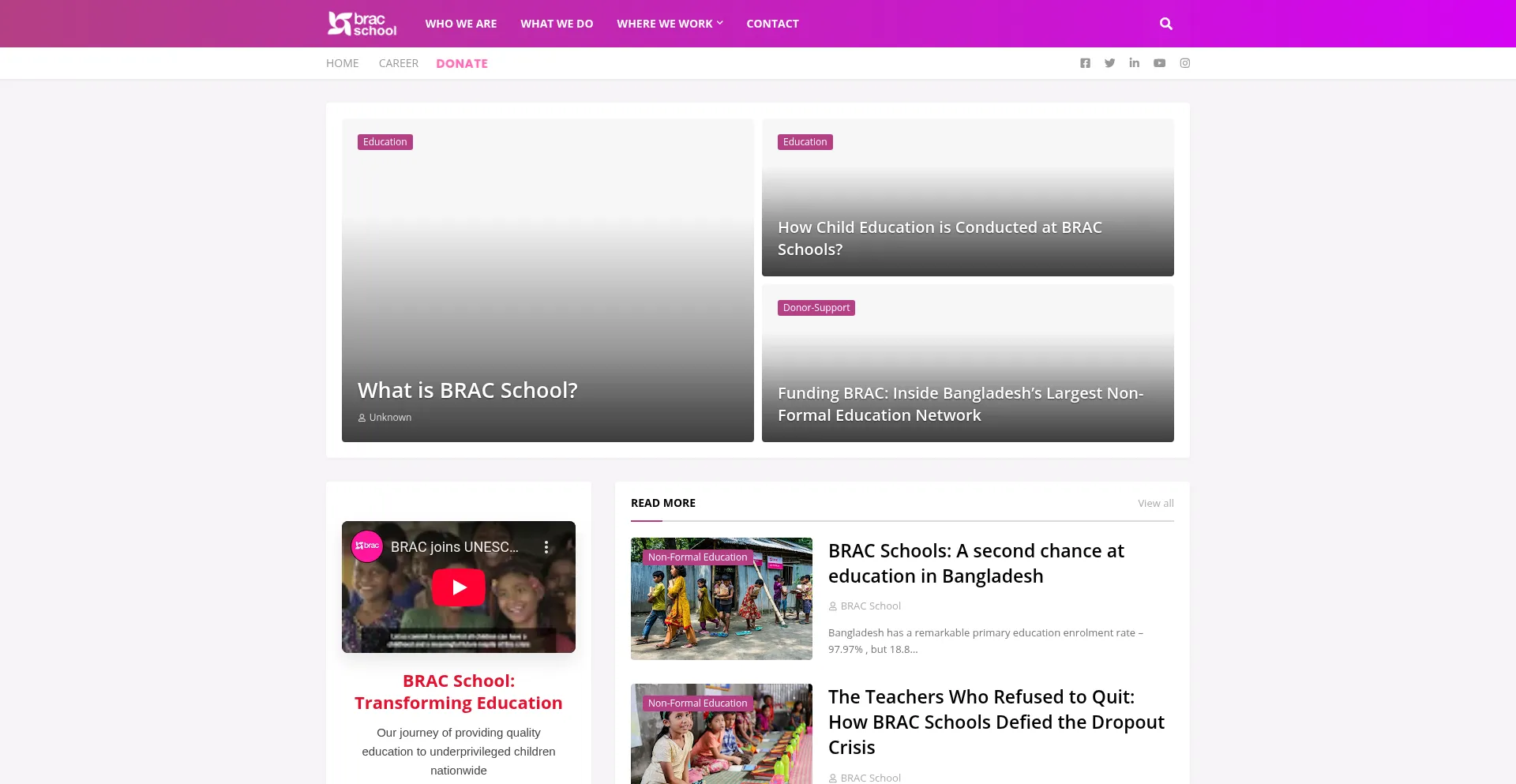Viewport: 1516px width, 784px height.
Task: Click the Education tag on 'What is BRAC School?'
Action: (385, 142)
